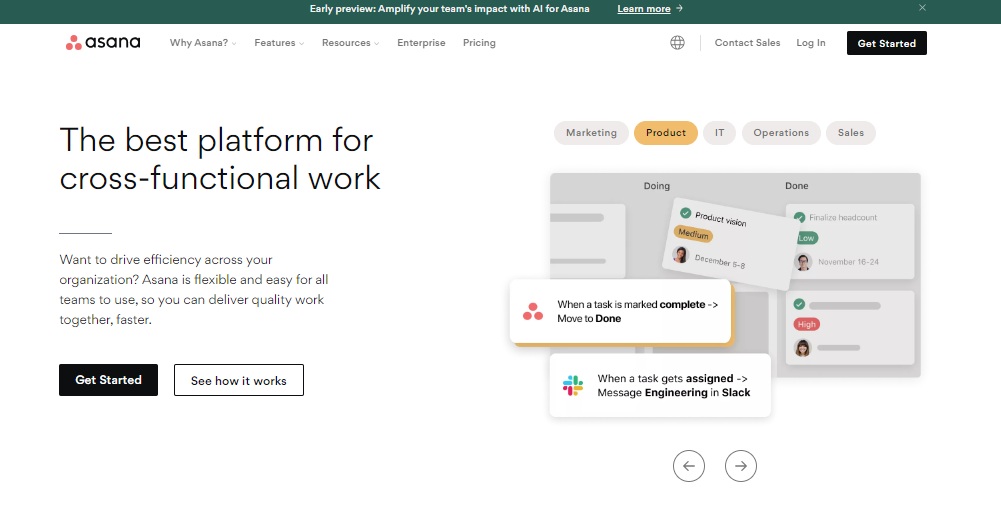Click the Slack logo in automation card

(x=573, y=386)
